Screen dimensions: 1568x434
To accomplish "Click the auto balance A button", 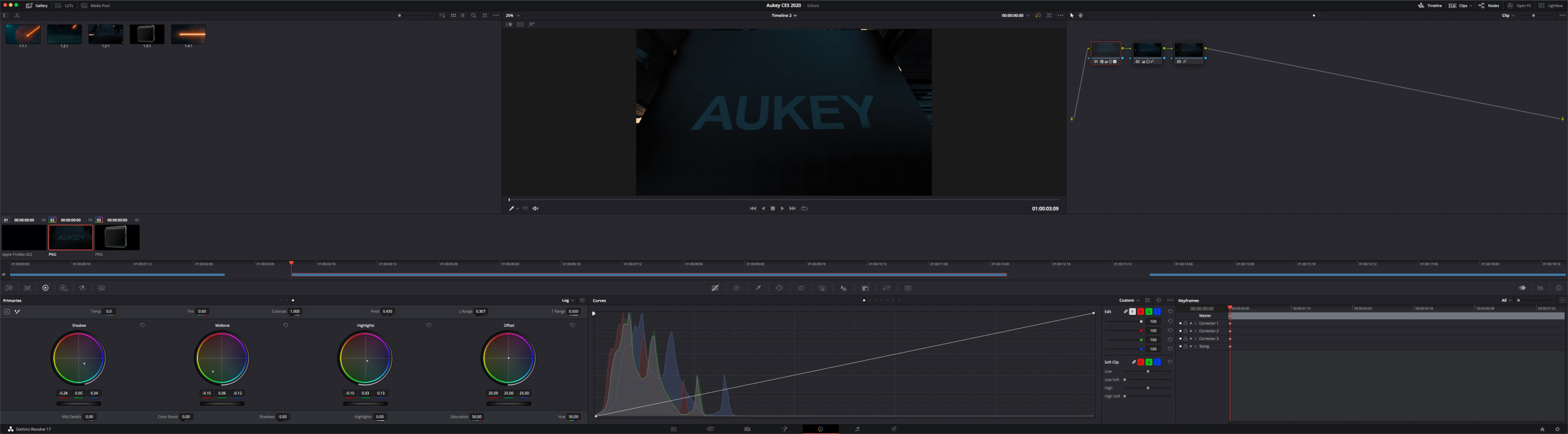I will 7,312.
